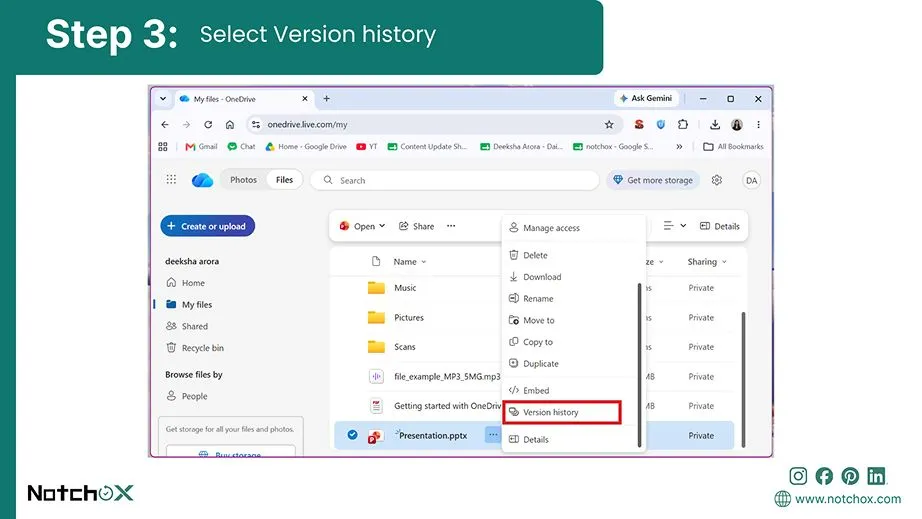Visit Notchox LinkedIn page
The image size is (922, 519).
(876, 476)
